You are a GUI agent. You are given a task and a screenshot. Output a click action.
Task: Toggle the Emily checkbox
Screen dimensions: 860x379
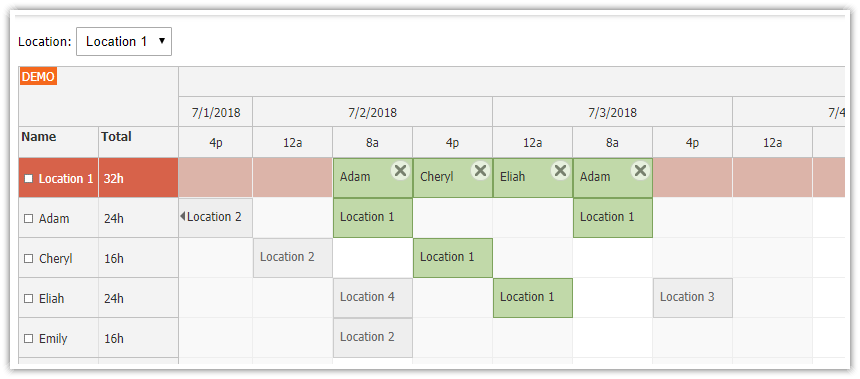(x=29, y=338)
